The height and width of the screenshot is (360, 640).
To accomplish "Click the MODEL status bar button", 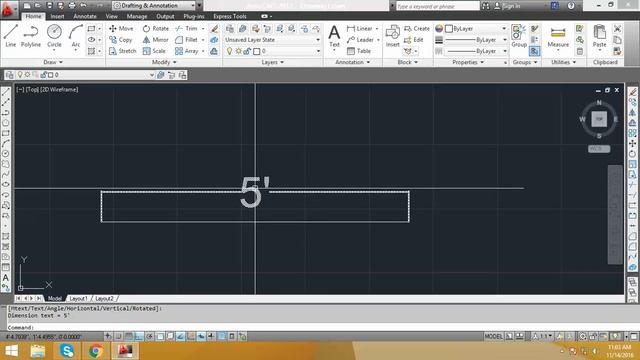I will (x=493, y=336).
